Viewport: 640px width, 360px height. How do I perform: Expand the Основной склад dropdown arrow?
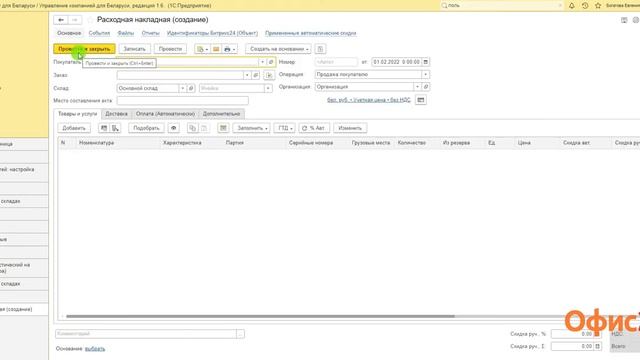(x=182, y=88)
